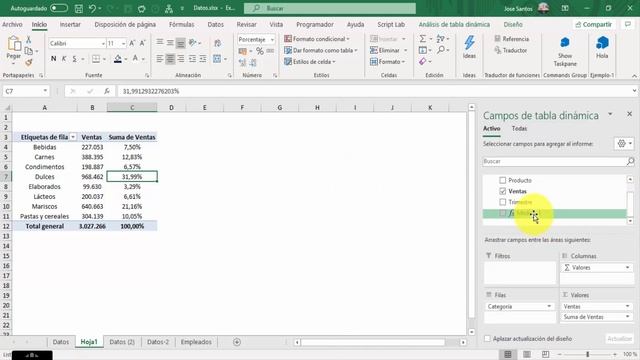Open the Name Box dropdown arrow
Screen dimensions: 640x360
(45, 91)
